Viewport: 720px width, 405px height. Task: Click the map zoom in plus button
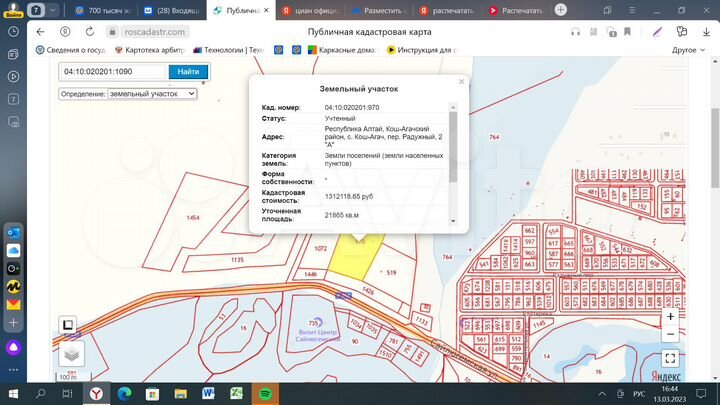pyautogui.click(x=670, y=316)
